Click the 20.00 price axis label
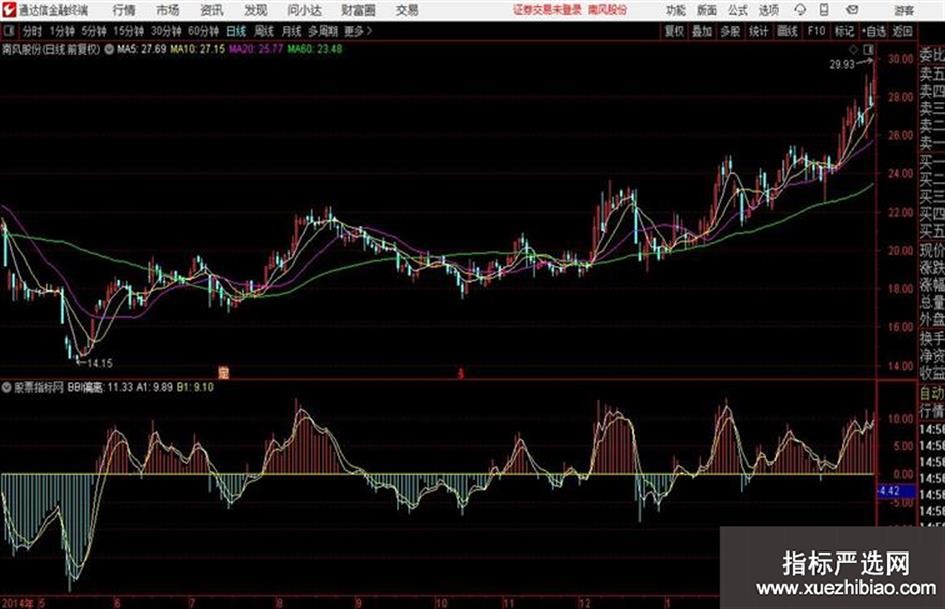The height and width of the screenshot is (609, 945). pos(900,250)
